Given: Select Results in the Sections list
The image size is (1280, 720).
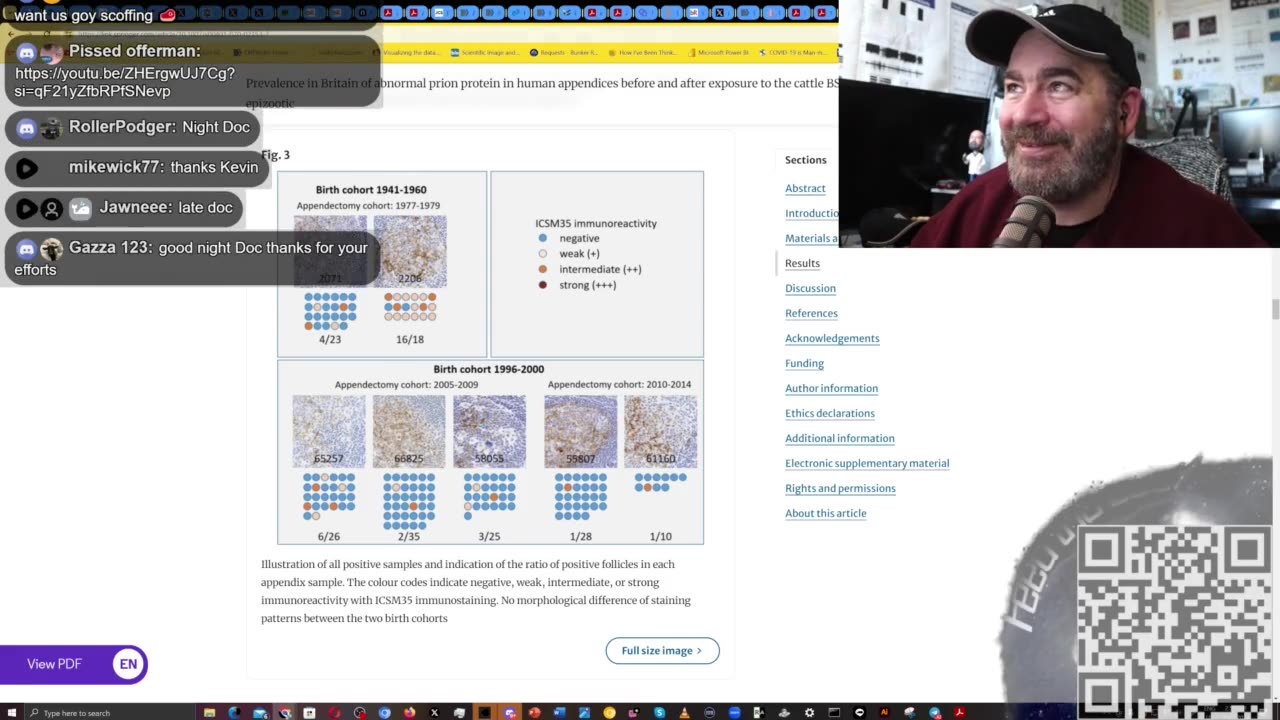Looking at the screenshot, I should pyautogui.click(x=802, y=263).
